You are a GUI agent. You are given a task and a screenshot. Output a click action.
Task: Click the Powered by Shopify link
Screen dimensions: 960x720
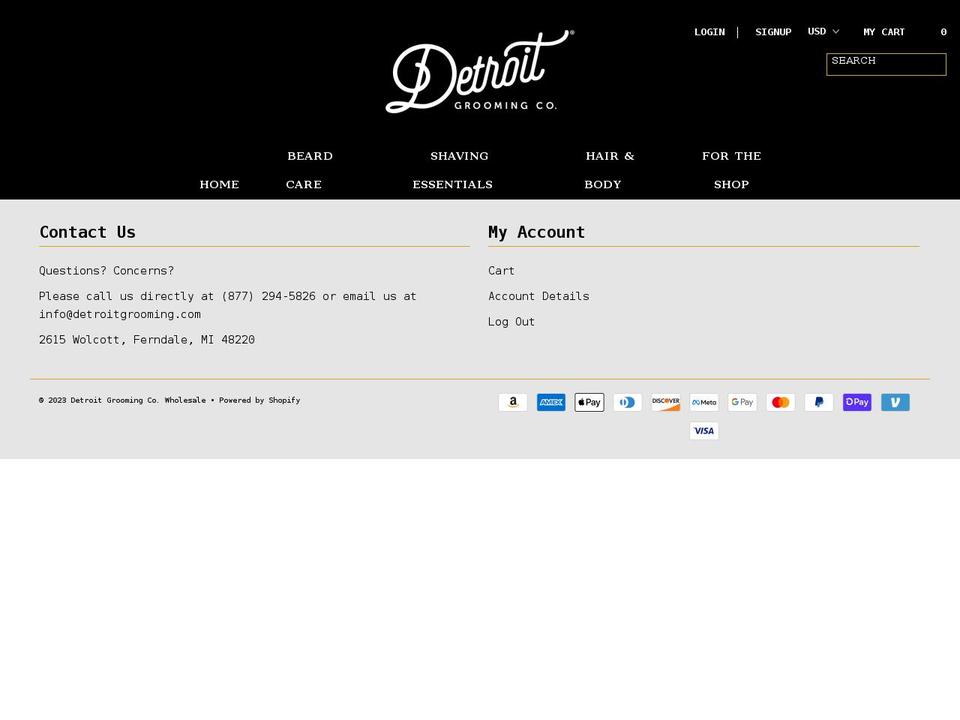point(260,400)
